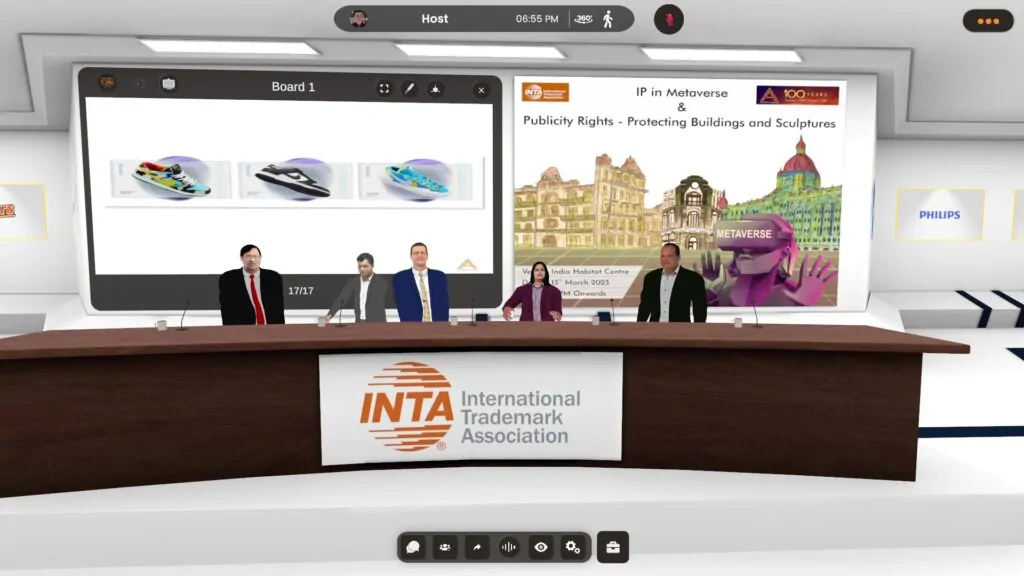The height and width of the screenshot is (576, 1024).
Task: Select the pen annotation tool on Board 1
Action: tap(409, 88)
